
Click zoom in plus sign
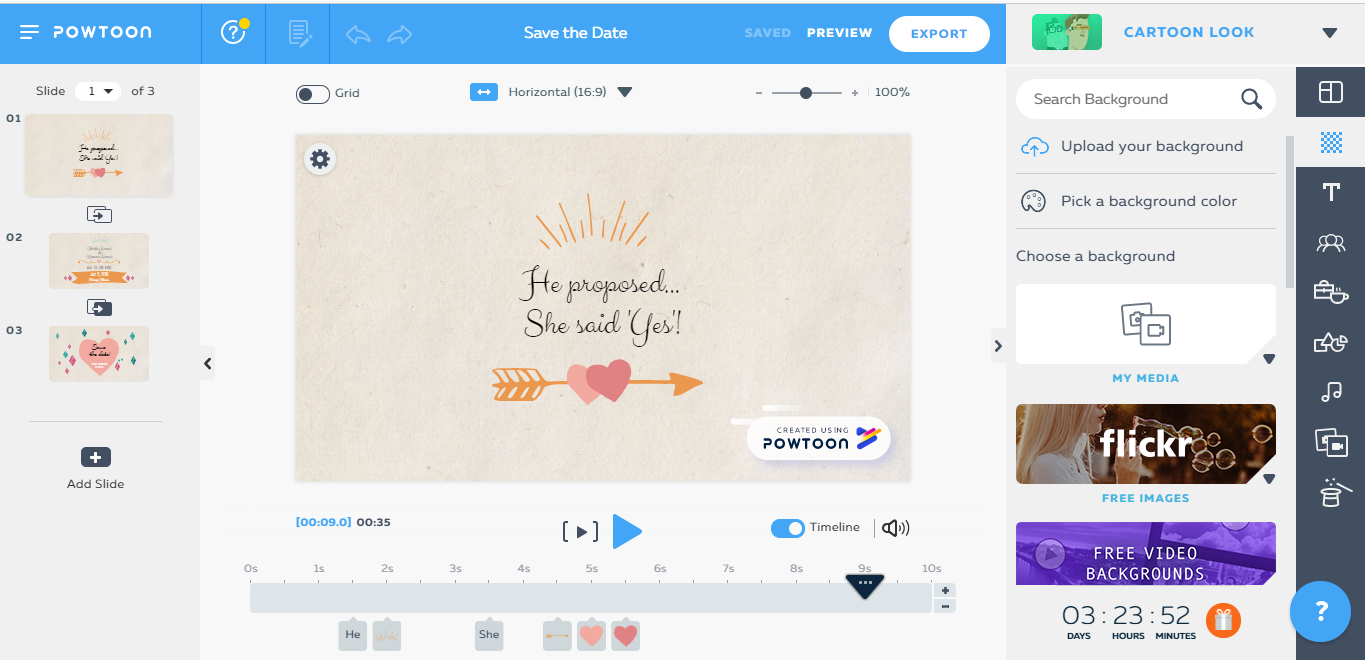[855, 93]
